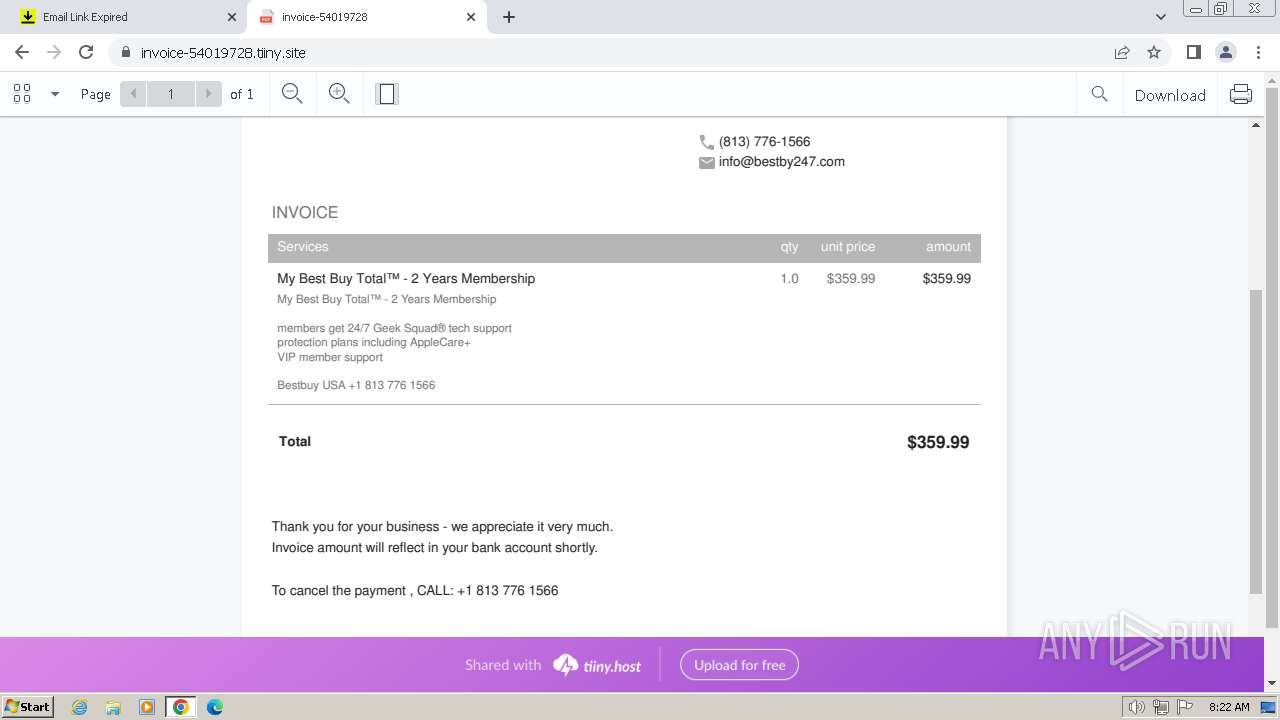Switch to Chrome in taskbar
This screenshot has height=720, width=1280.
pyautogui.click(x=181, y=707)
